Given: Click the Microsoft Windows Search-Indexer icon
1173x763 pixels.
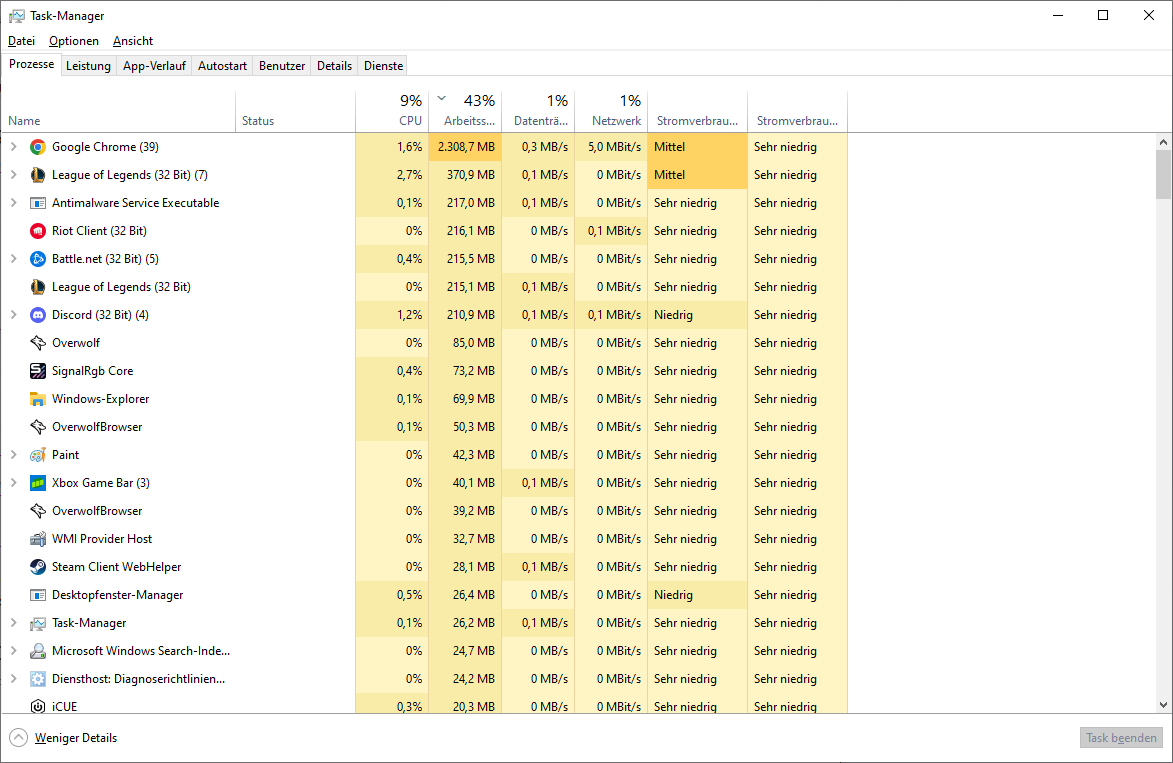Looking at the screenshot, I should point(37,651).
